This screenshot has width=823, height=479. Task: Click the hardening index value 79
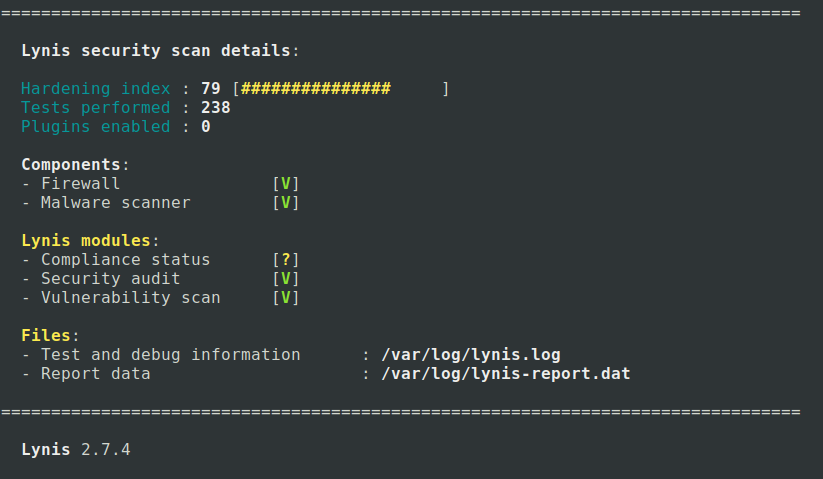[x=211, y=89]
